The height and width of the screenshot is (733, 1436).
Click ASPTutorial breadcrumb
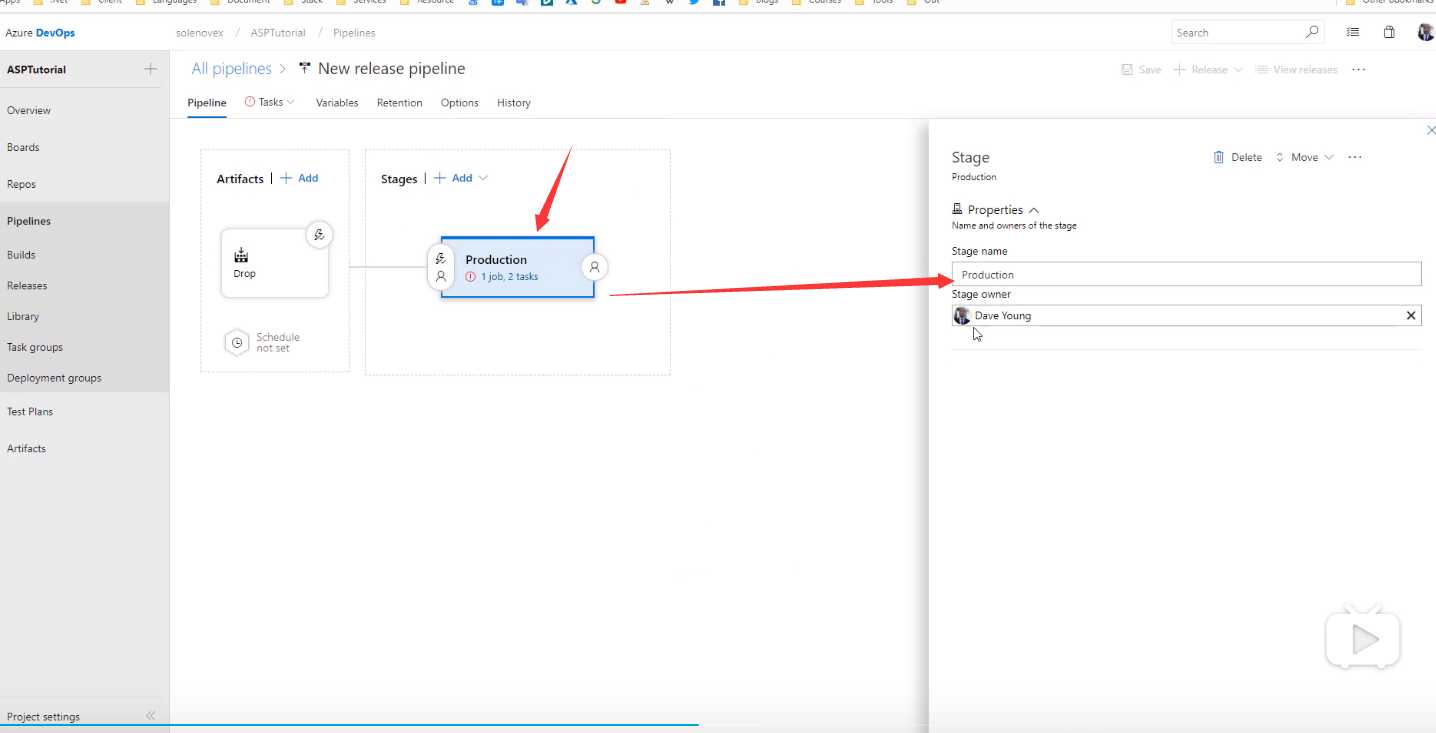point(278,33)
